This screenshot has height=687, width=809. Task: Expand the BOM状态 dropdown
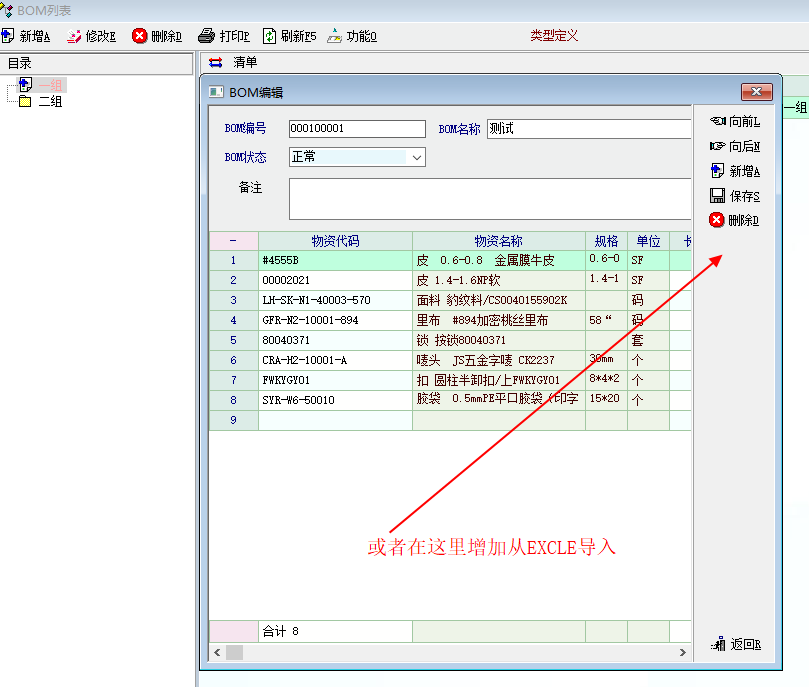[x=416, y=157]
